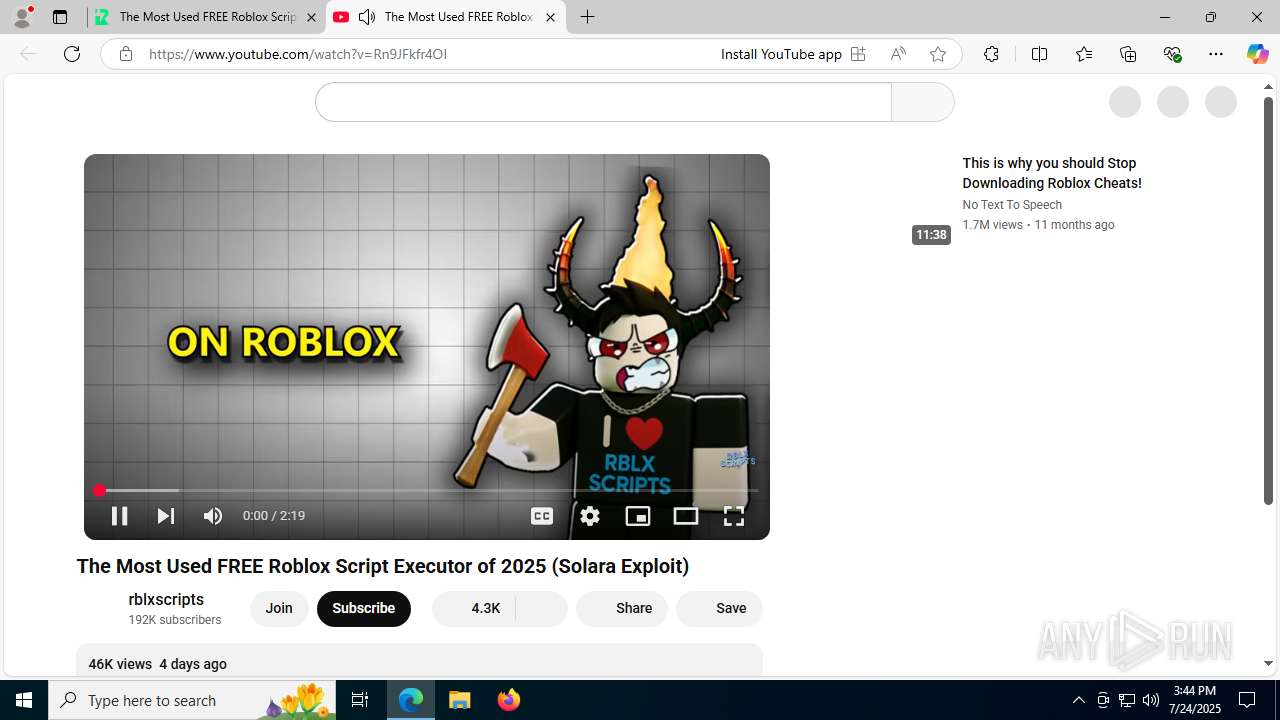Like the video with 4.3K likes

pyautogui.click(x=474, y=608)
